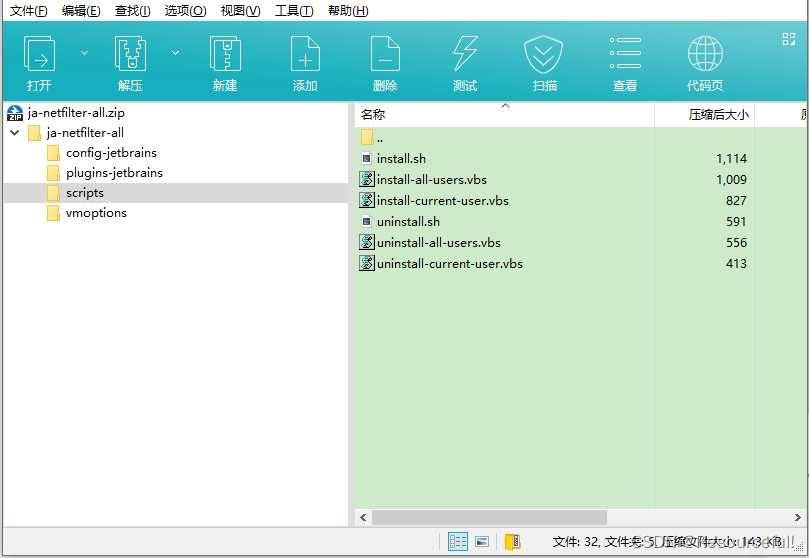
Task: Switch to details list view icon
Action: click(458, 541)
